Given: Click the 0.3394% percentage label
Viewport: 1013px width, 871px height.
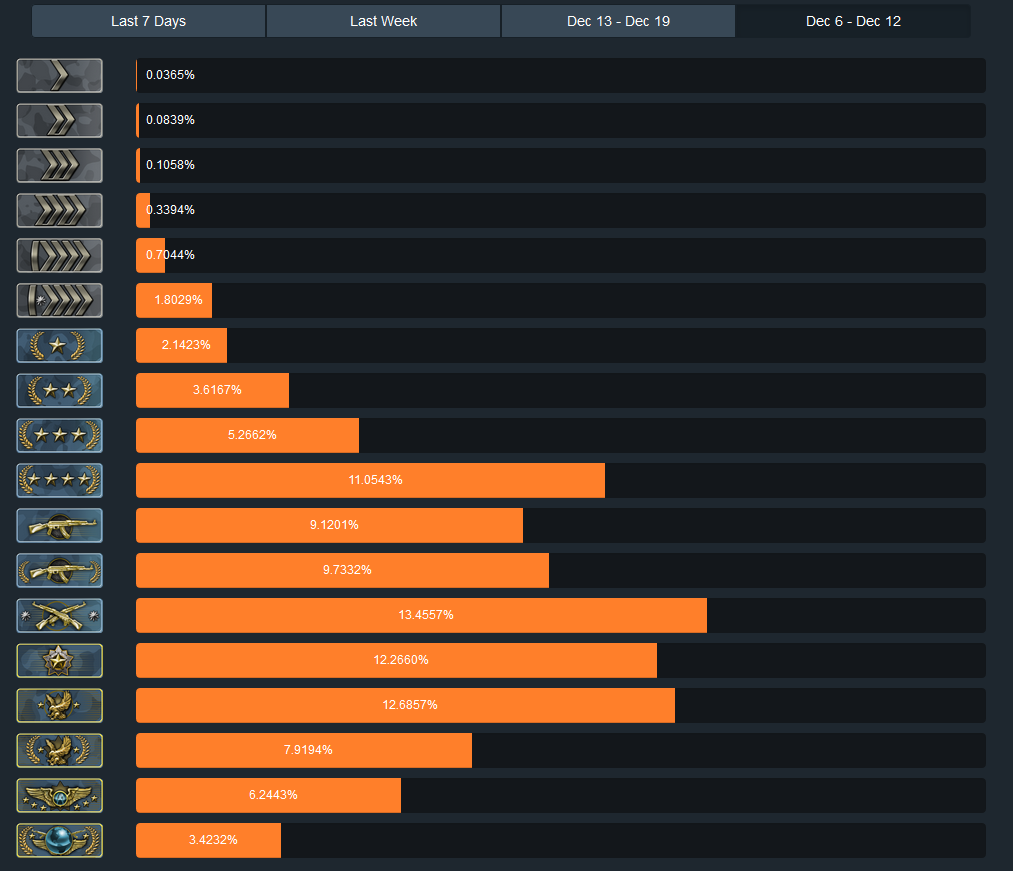Looking at the screenshot, I should tap(170, 210).
